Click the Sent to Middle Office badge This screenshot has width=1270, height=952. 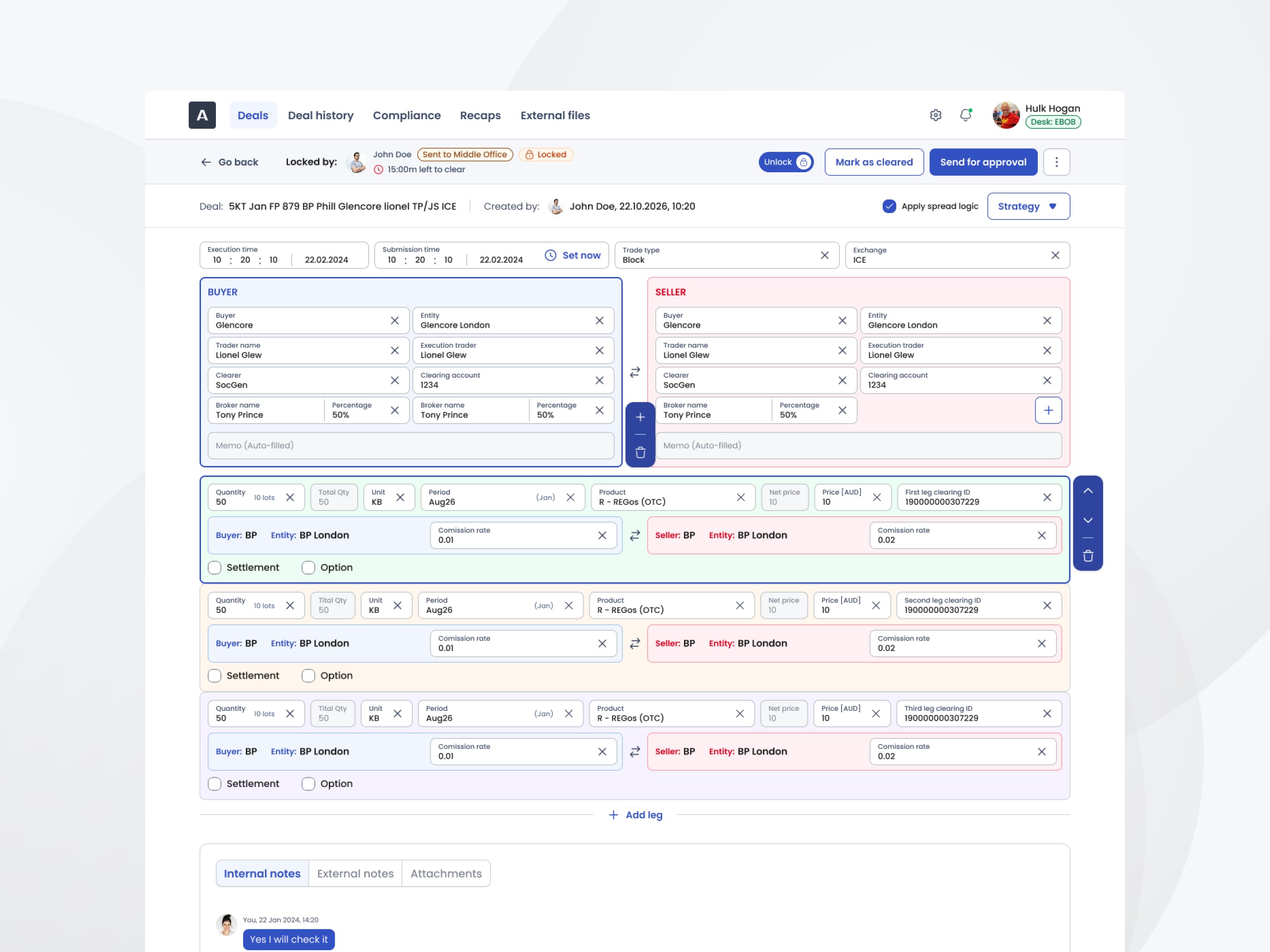pos(465,155)
